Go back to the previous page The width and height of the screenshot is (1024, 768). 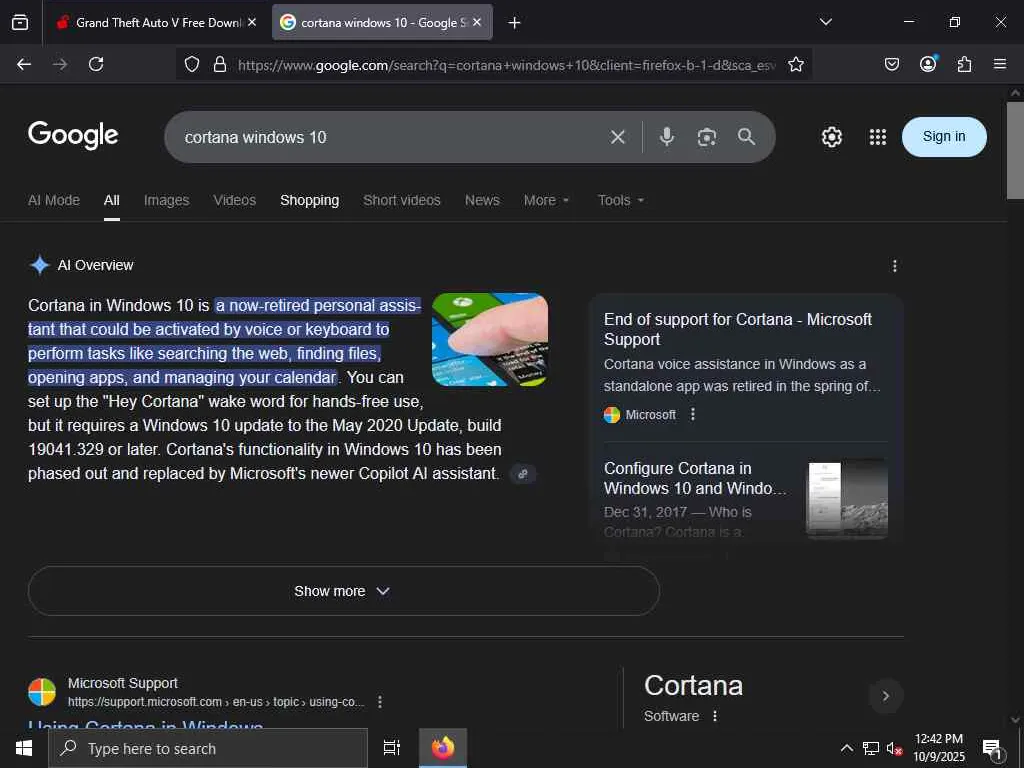click(x=24, y=64)
